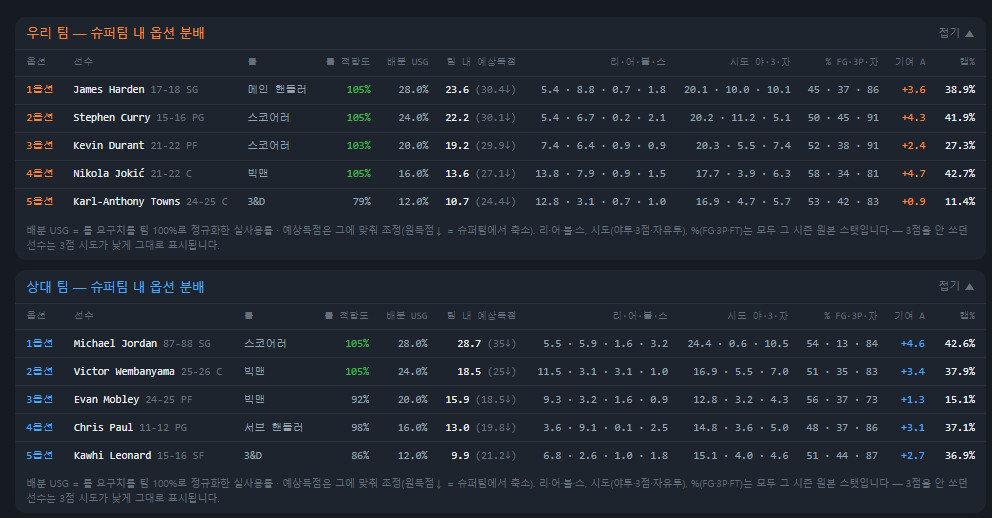Click the 41.9% value in Curry's row
992x518 pixels.
coord(960,118)
